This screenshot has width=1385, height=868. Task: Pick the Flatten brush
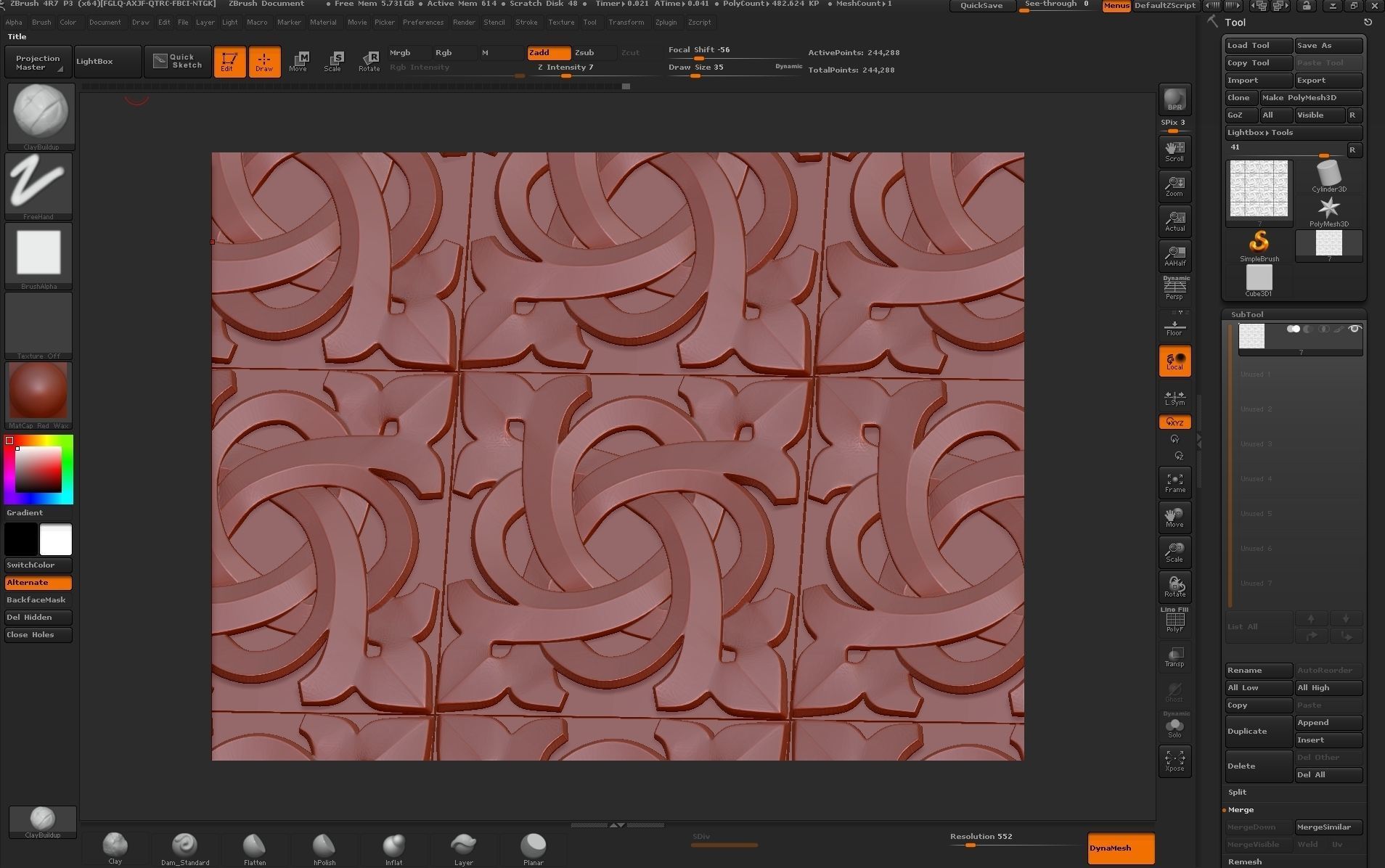tap(255, 848)
